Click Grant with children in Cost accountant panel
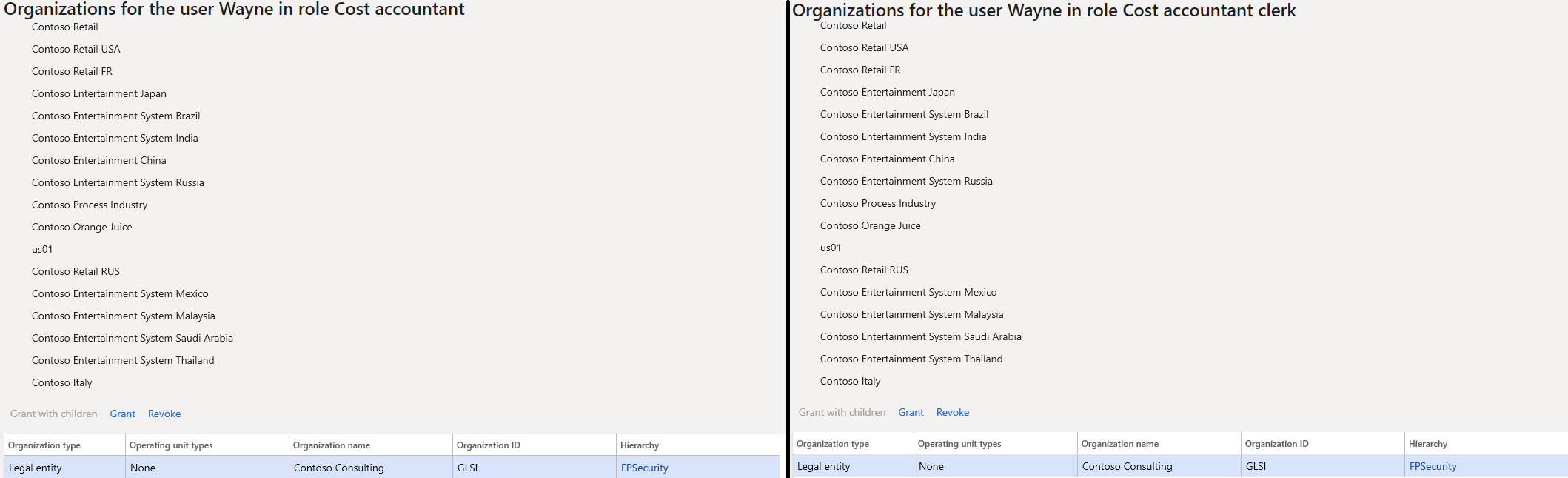 point(54,414)
